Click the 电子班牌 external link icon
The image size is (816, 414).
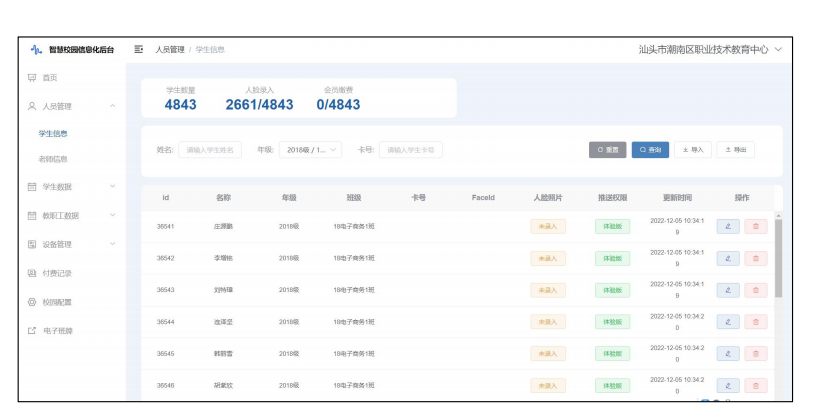(32, 330)
